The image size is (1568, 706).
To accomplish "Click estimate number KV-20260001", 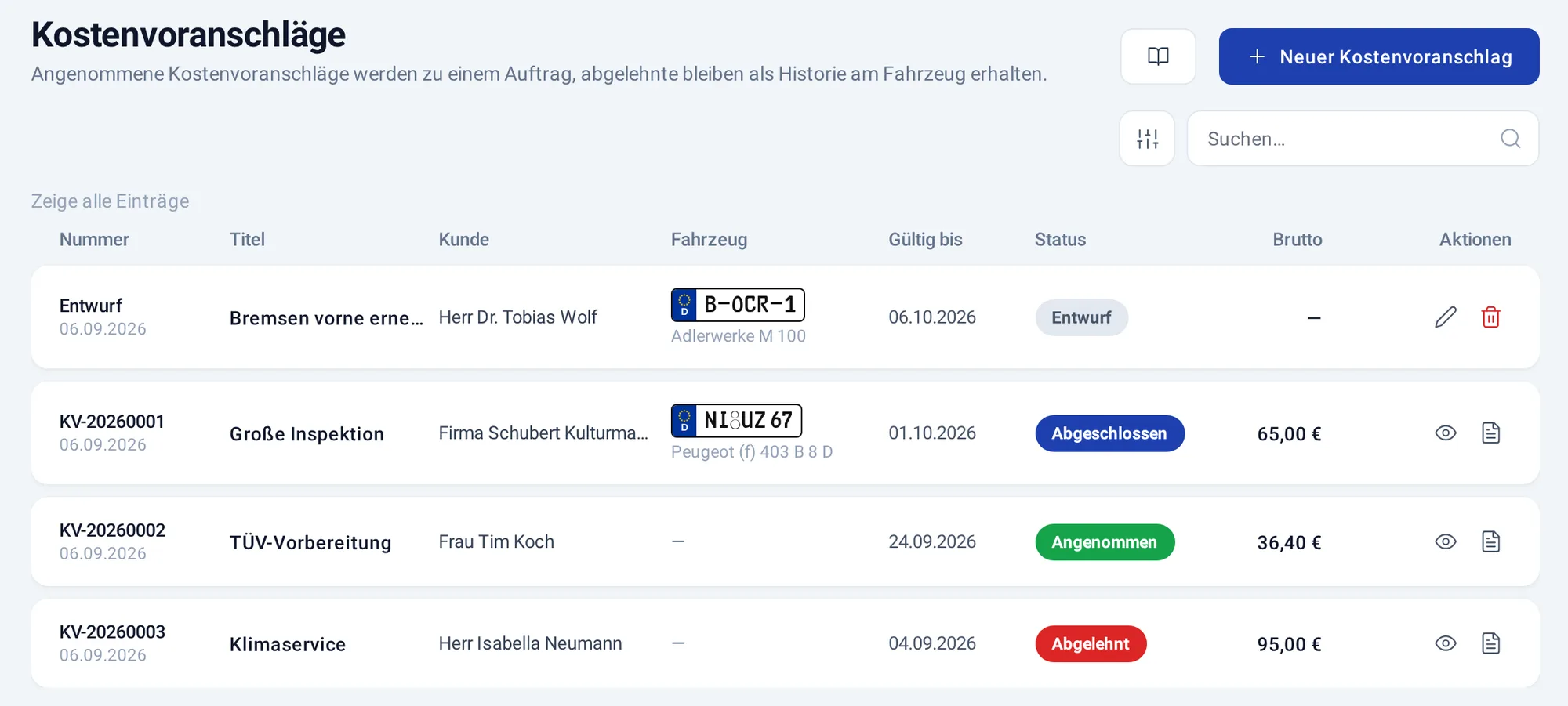I will coord(112,422).
